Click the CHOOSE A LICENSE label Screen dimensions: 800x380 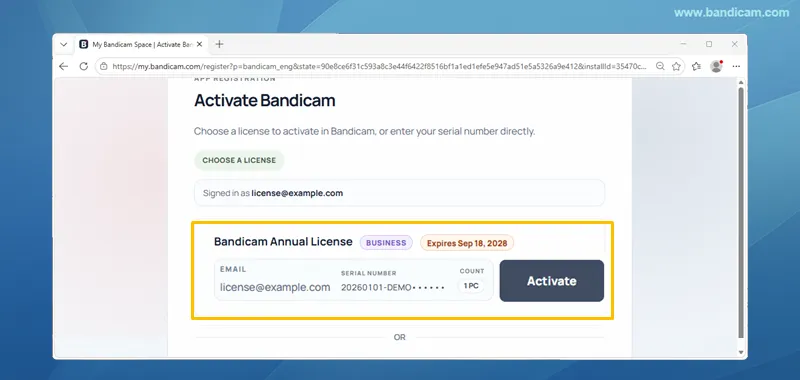239,160
